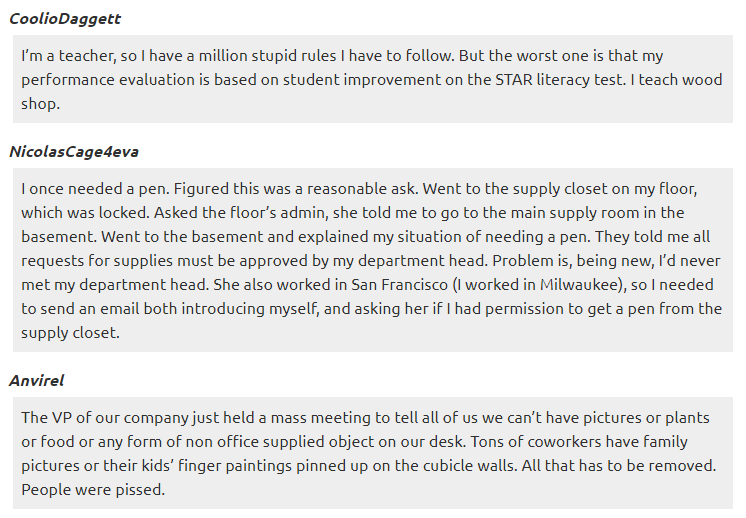746x518 pixels.
Task: Click the phrase "I'm a teacher"
Action: click(x=68, y=56)
